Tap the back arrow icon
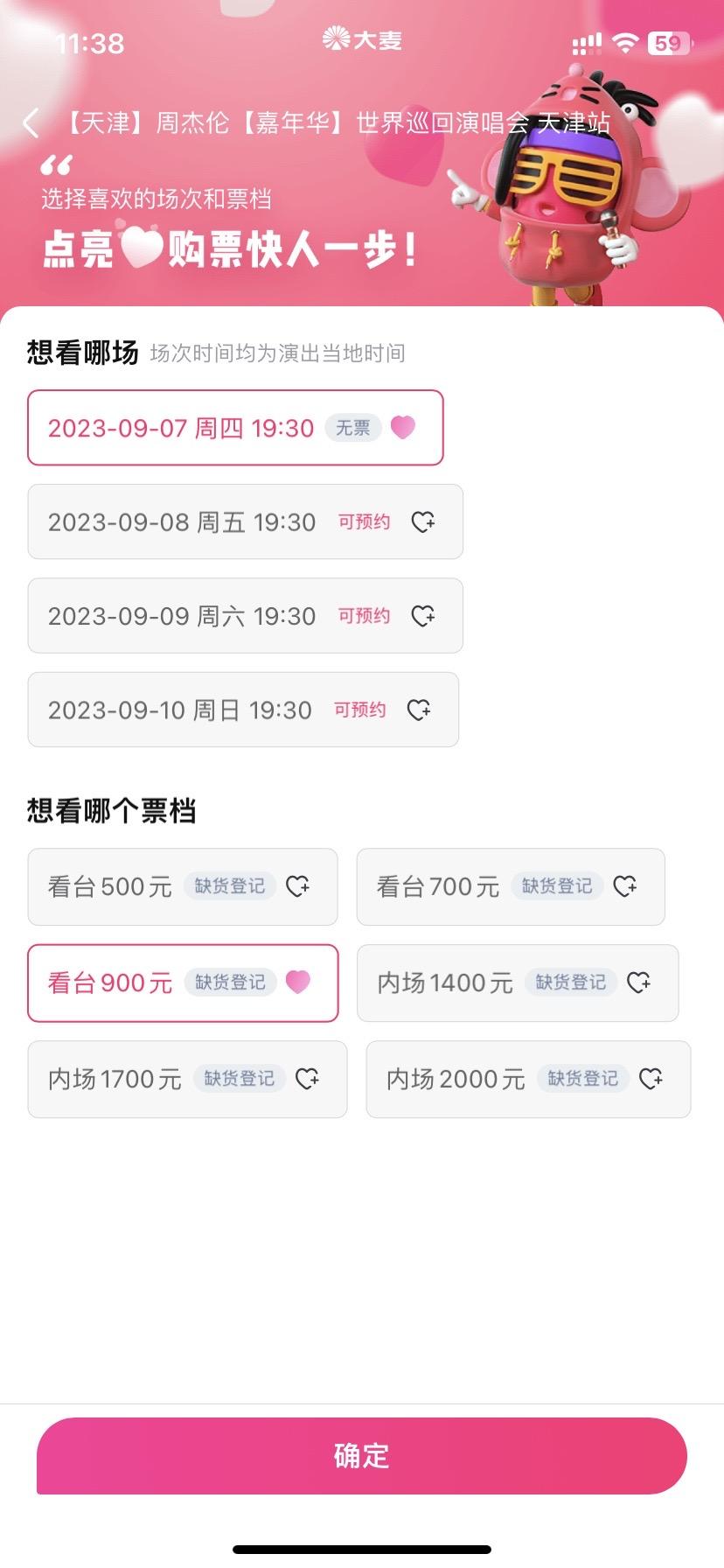The height and width of the screenshot is (1568, 724). [31, 123]
